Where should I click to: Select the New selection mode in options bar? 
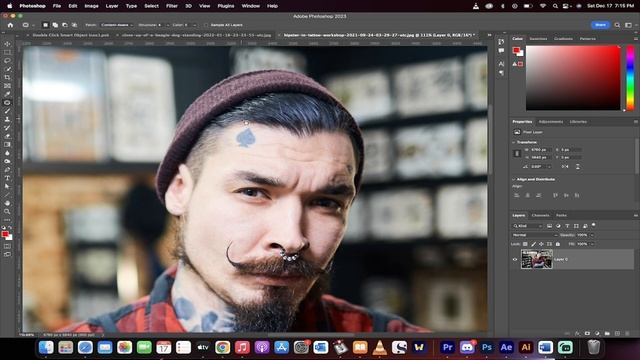coord(45,25)
